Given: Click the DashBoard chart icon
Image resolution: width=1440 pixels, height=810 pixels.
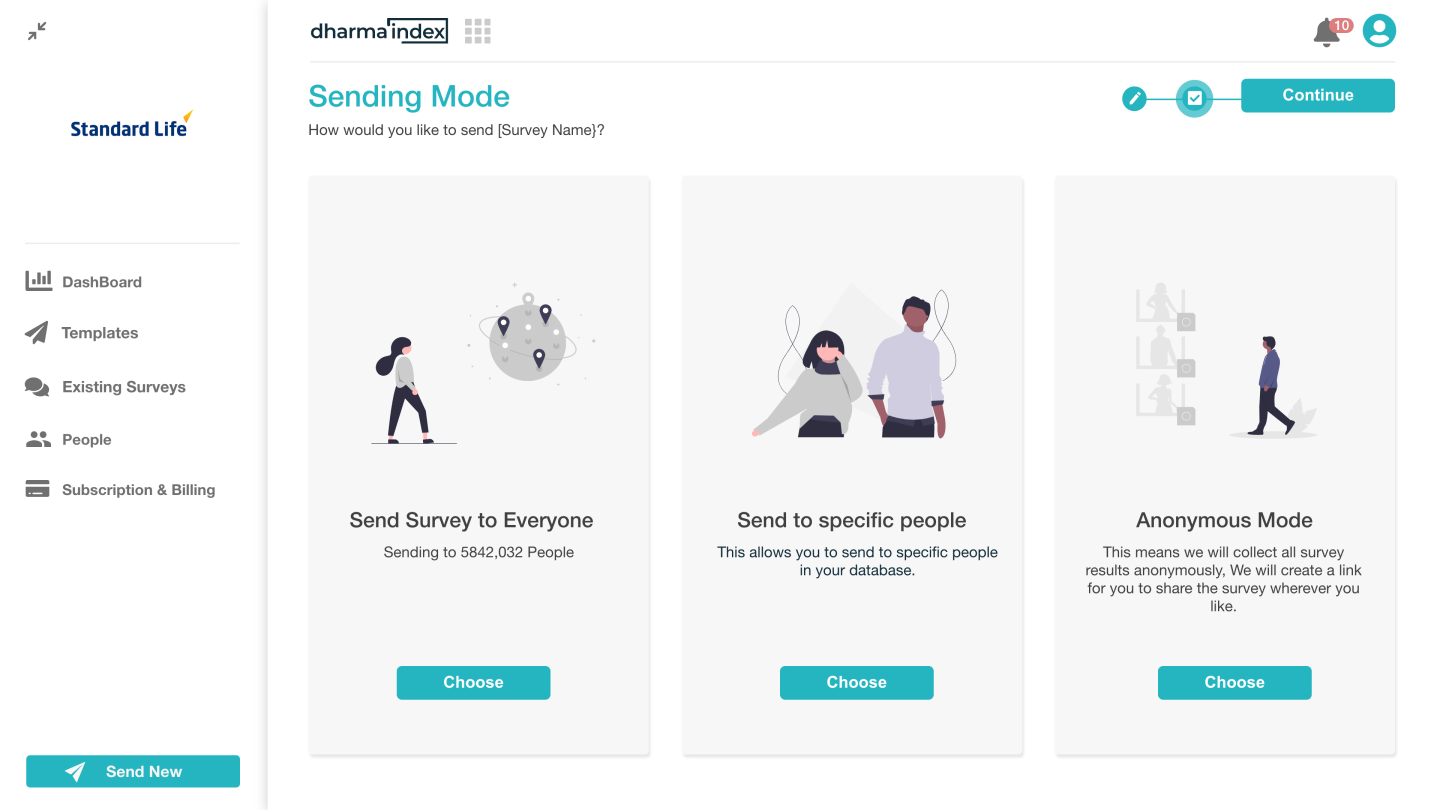Looking at the screenshot, I should tap(38, 281).
